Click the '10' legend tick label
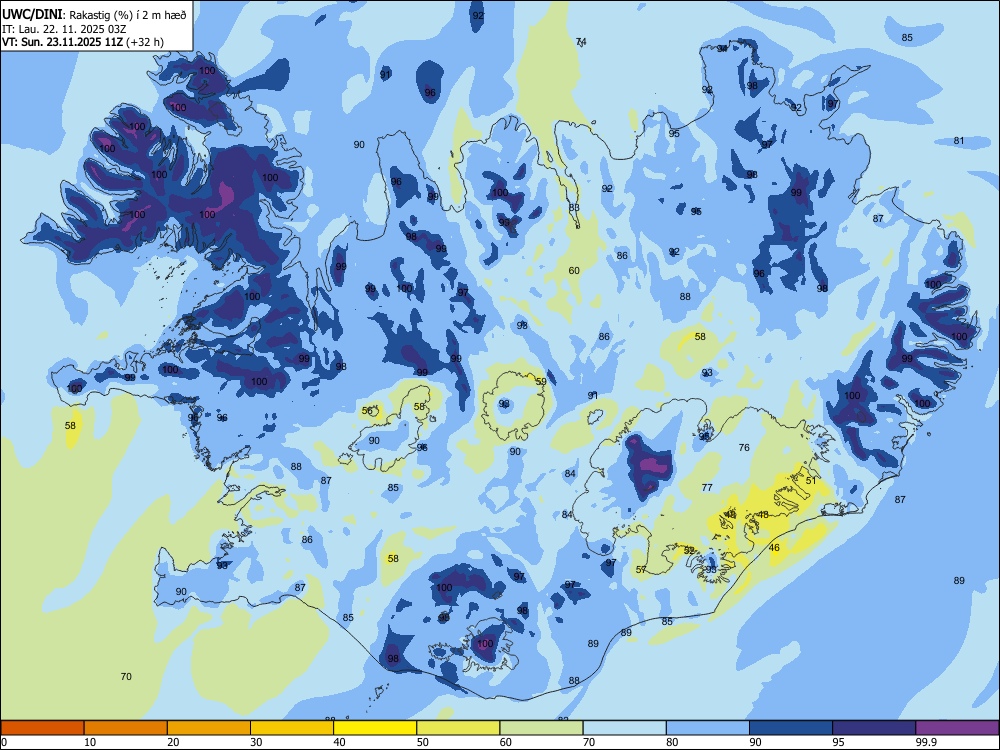The height and width of the screenshot is (750, 1000). tap(90, 742)
